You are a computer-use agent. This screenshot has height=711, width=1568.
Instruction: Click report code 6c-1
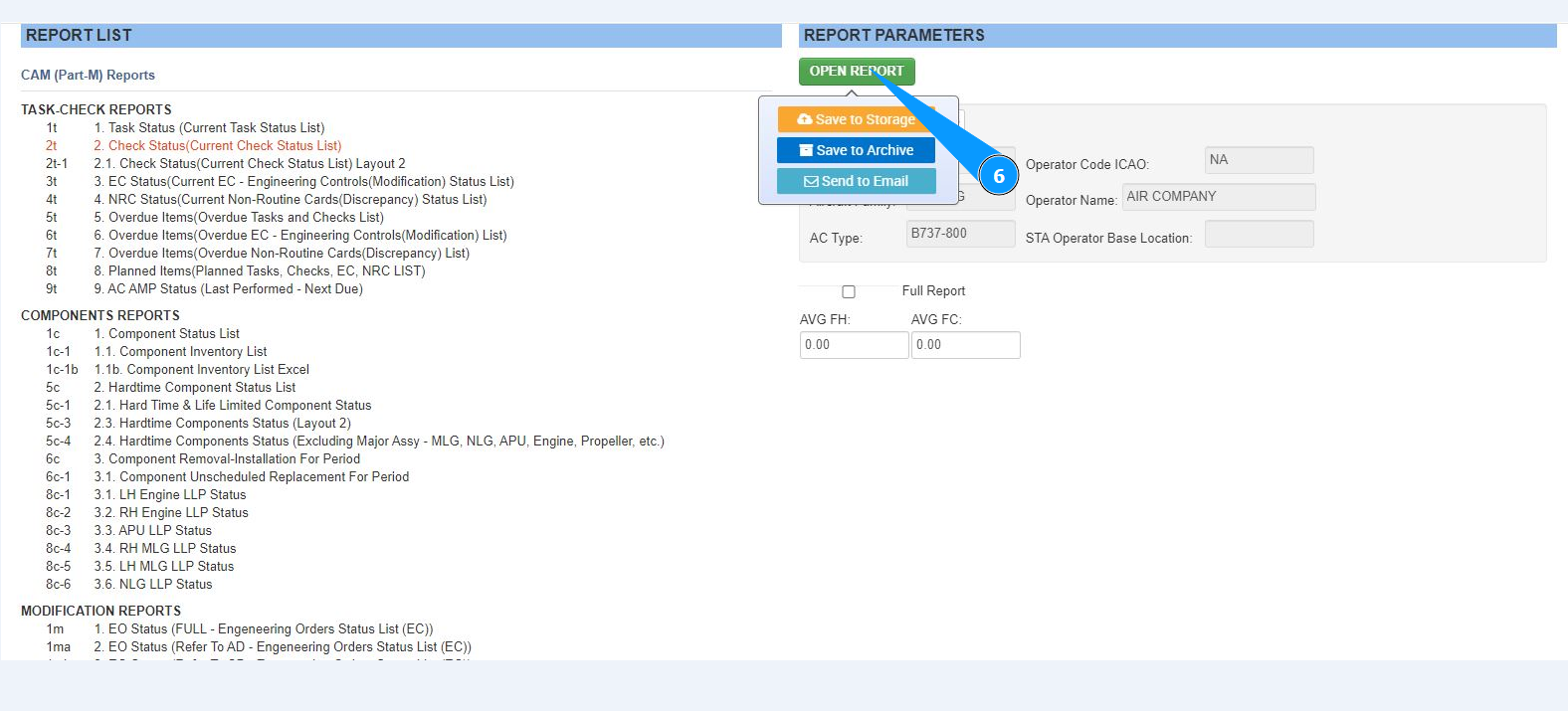click(59, 477)
